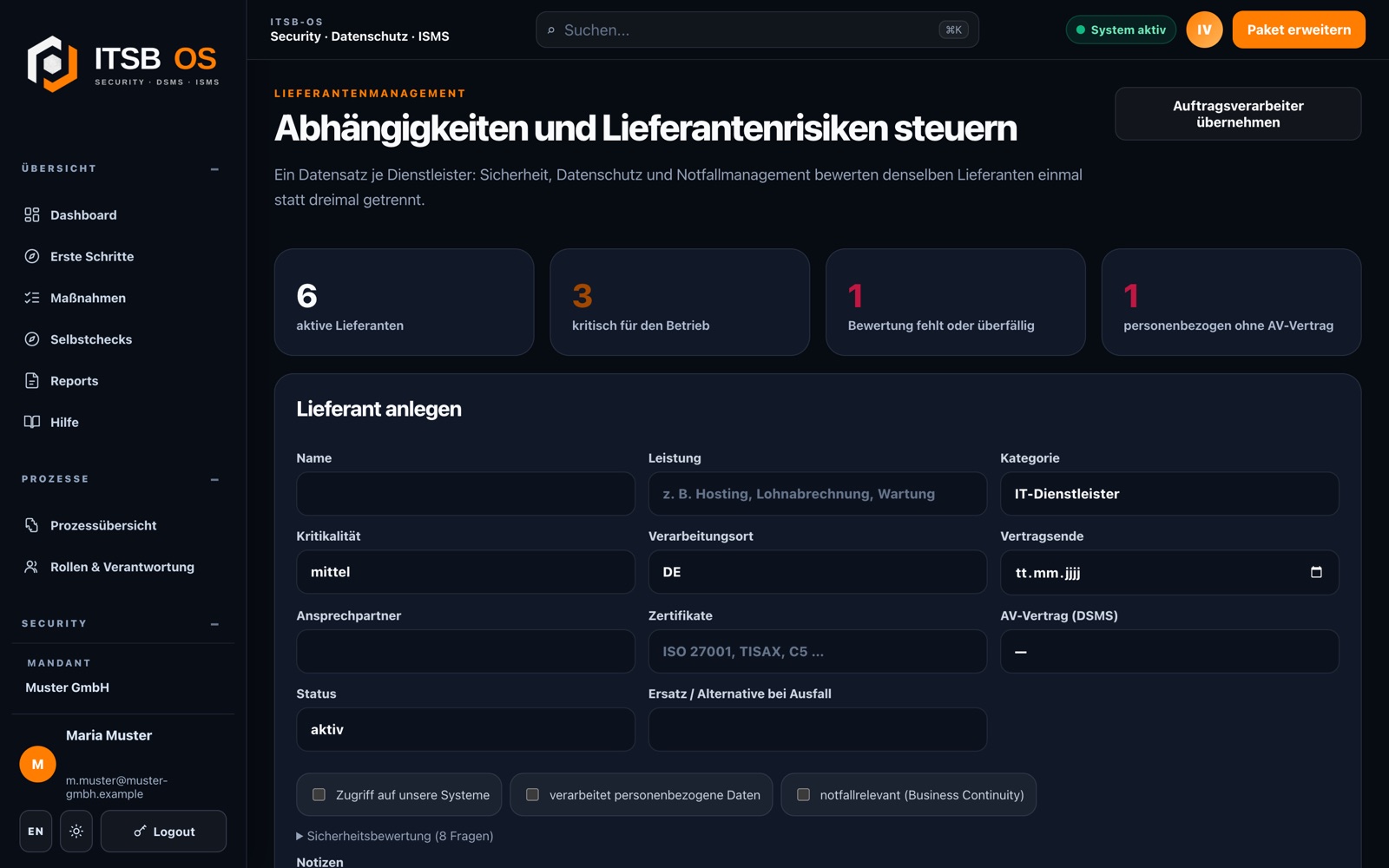
Task: Click the Dashboard grid icon
Action: [32, 214]
